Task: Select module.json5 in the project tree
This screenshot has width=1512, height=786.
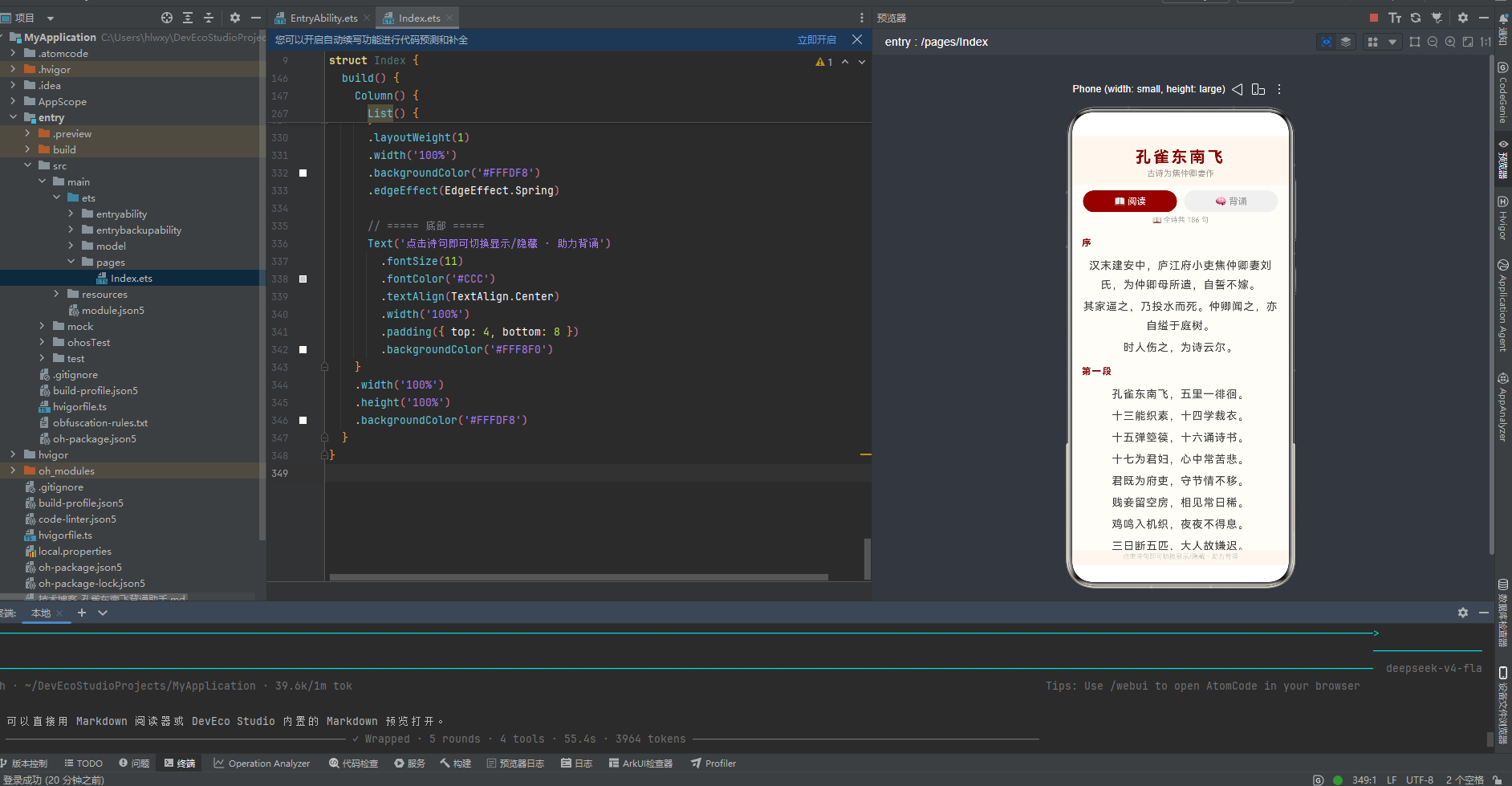Action: click(x=112, y=310)
